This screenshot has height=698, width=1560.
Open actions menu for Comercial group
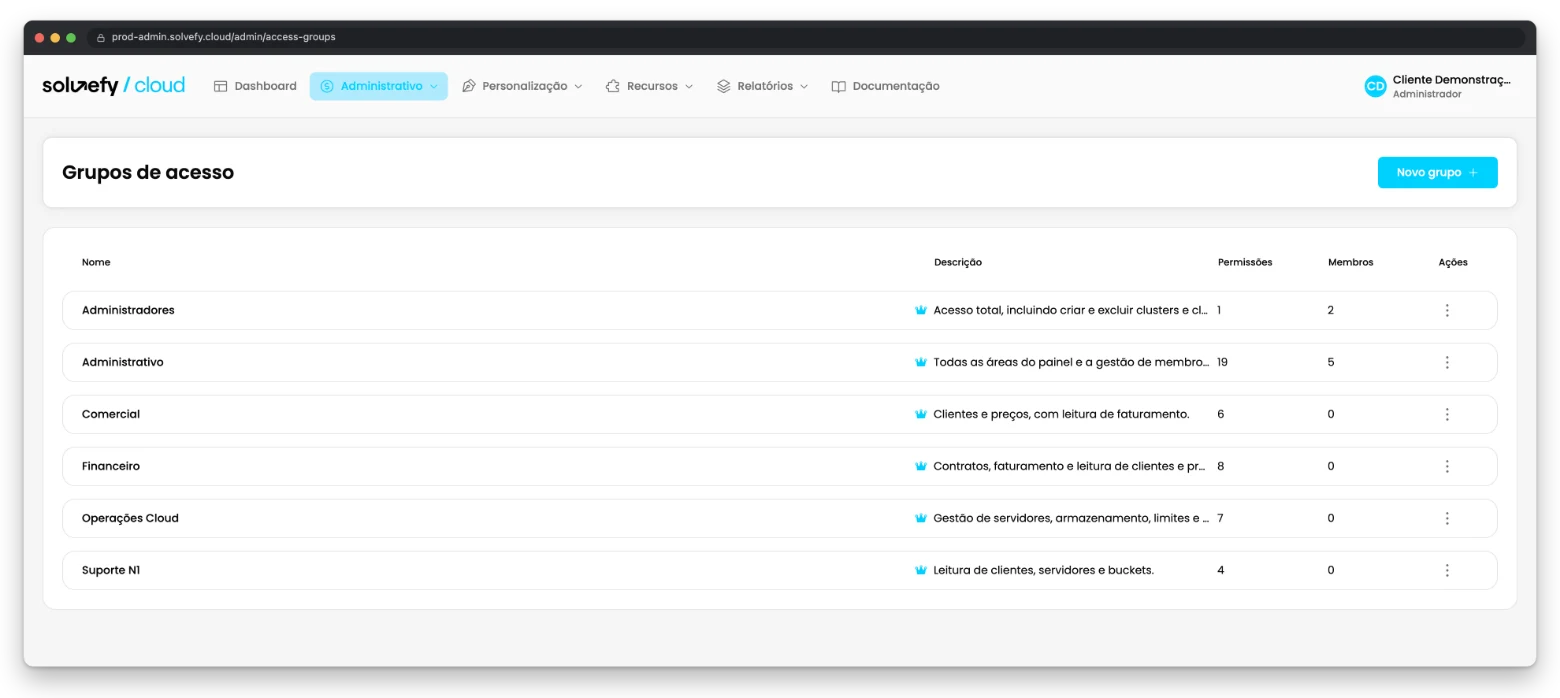(x=1447, y=414)
